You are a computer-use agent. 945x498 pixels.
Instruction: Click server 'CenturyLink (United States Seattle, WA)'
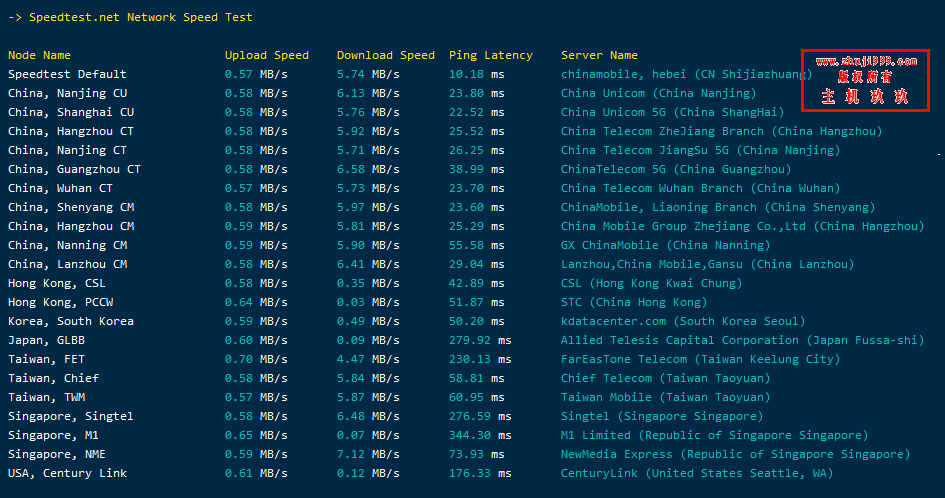[697, 473]
